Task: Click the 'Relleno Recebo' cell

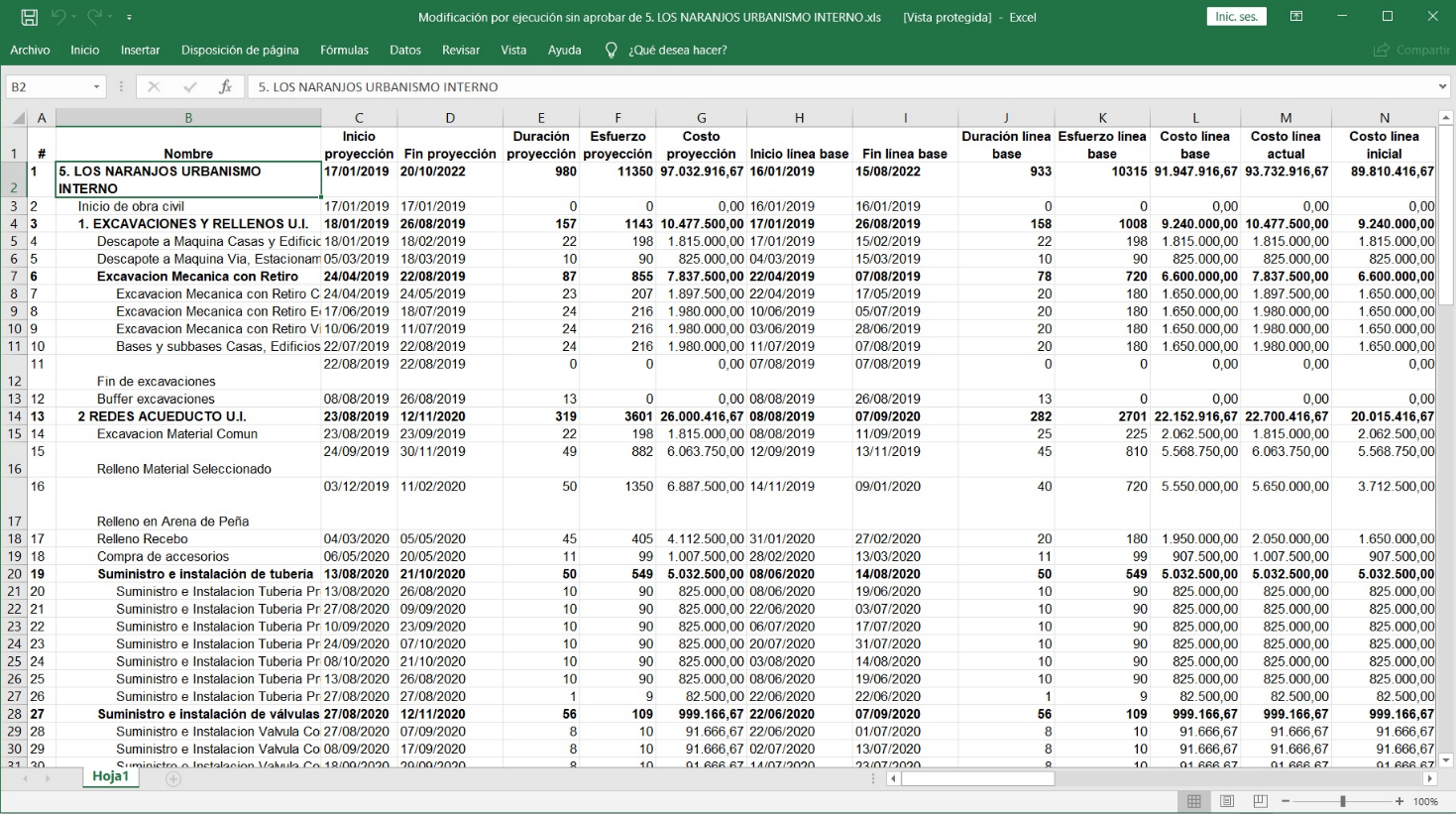Action: 188,539
